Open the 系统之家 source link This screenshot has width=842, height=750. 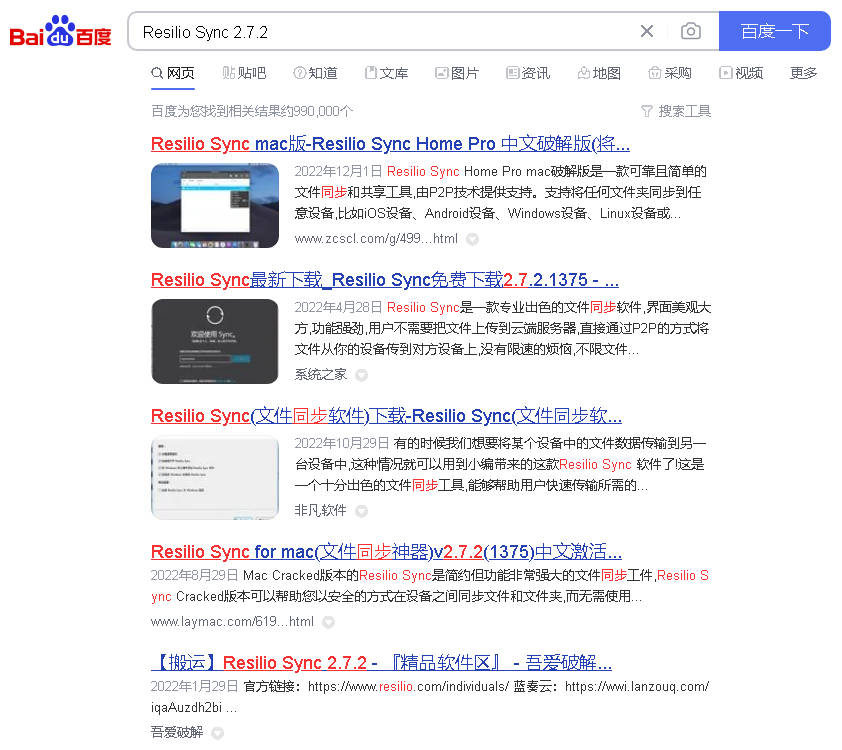point(321,374)
